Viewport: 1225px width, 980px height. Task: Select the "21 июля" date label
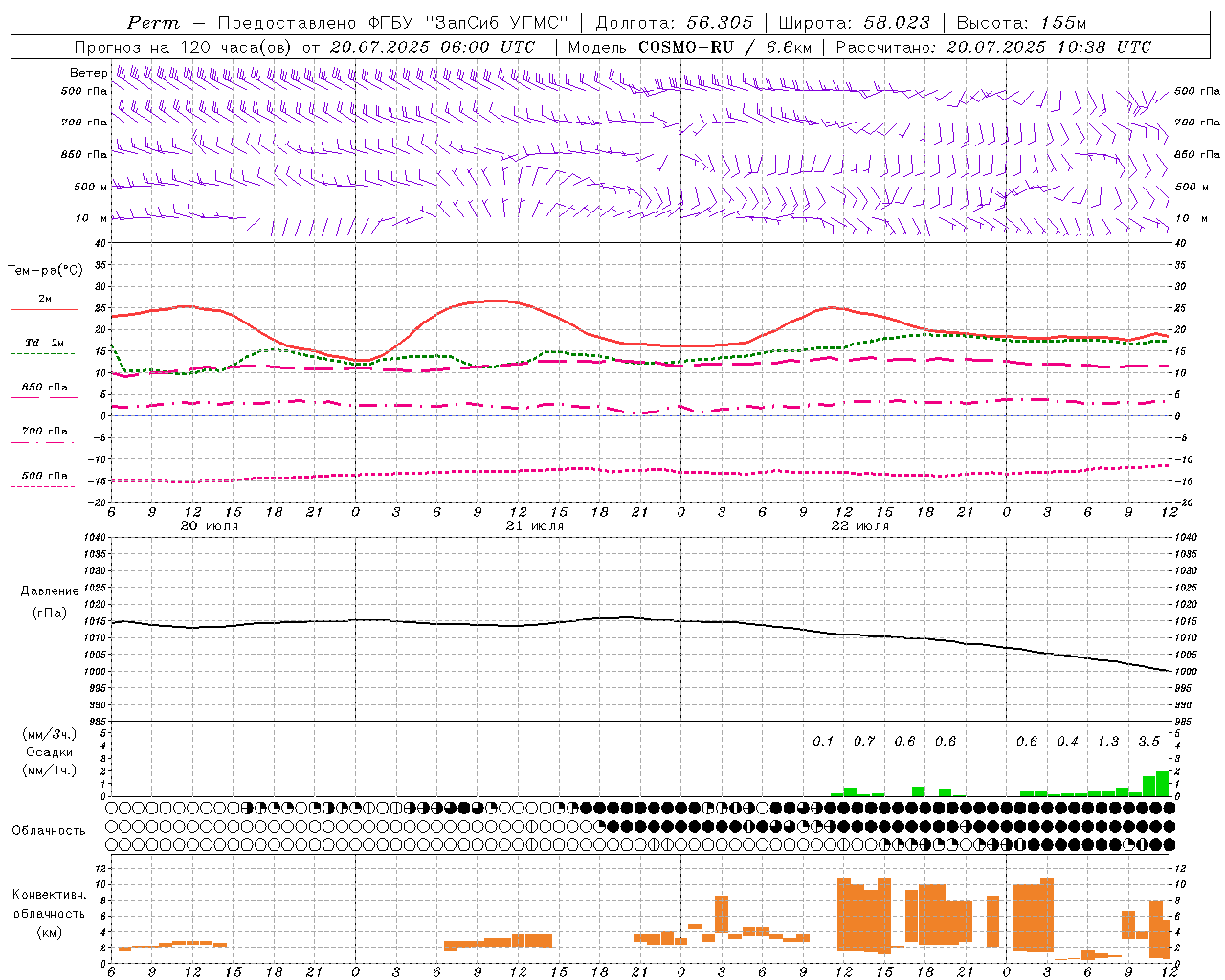535,526
